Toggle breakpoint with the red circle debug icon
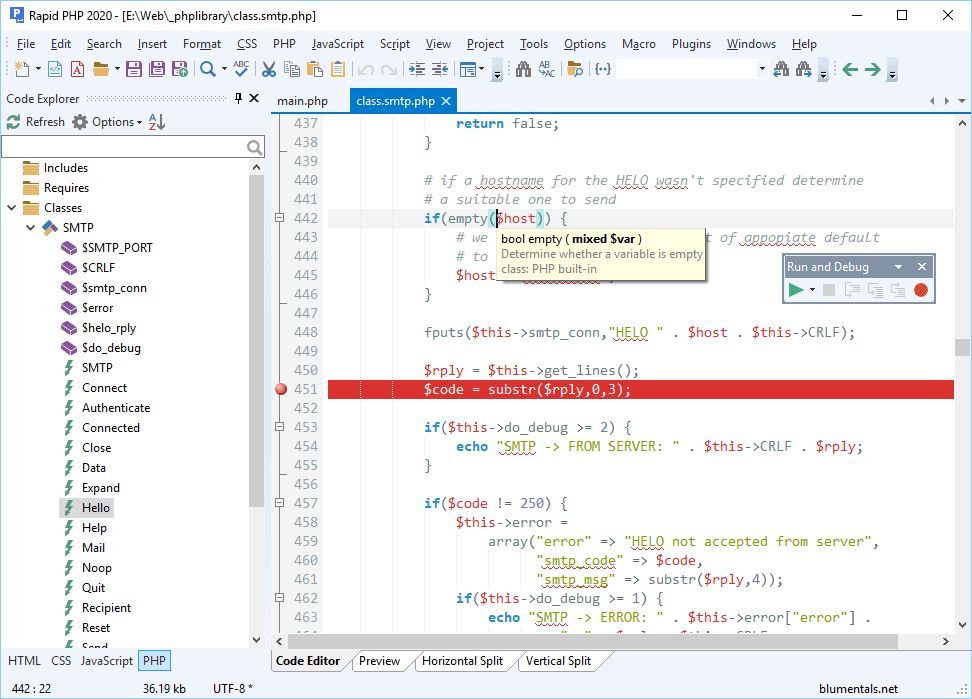Screen dimensions: 972x699 pos(921,290)
